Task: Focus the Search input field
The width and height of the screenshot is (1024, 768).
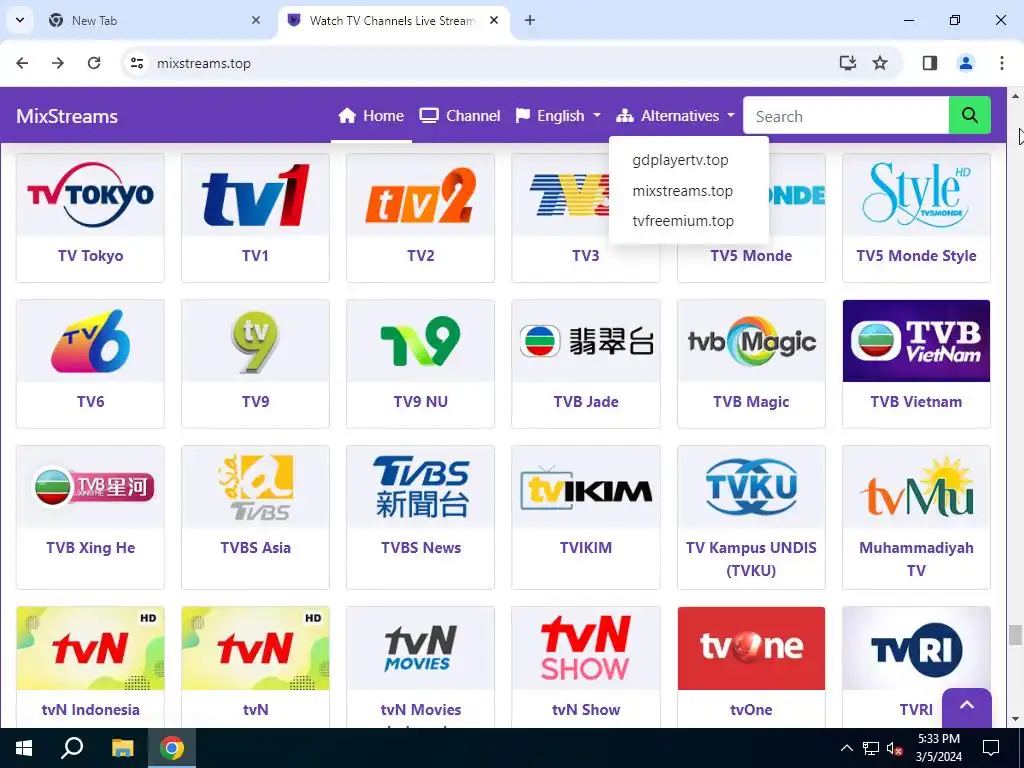Action: pyautogui.click(x=846, y=116)
